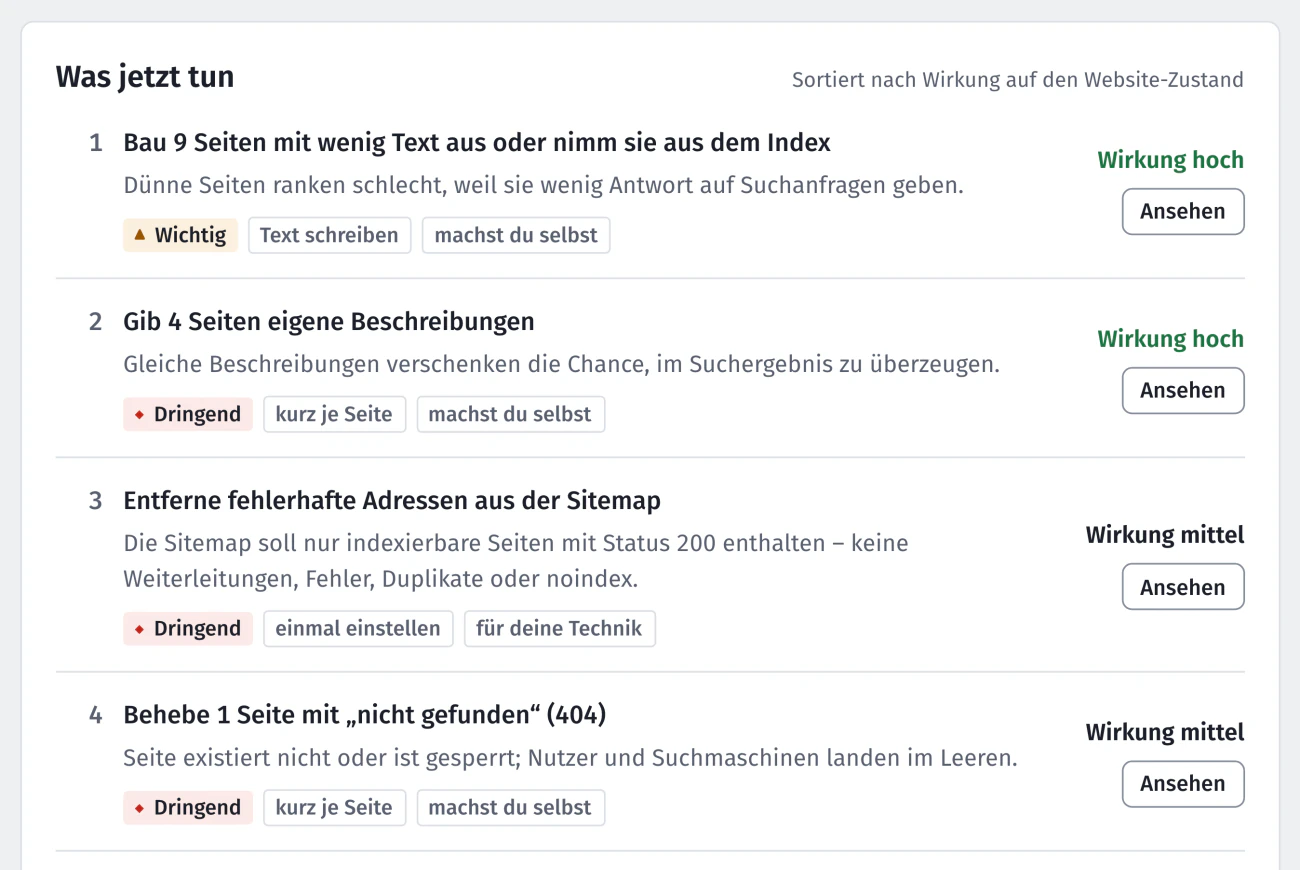The image size is (1300, 870).
Task: Open title 'Behebe 1 Seite mit nicht gefunden (404)'
Action: [365, 716]
